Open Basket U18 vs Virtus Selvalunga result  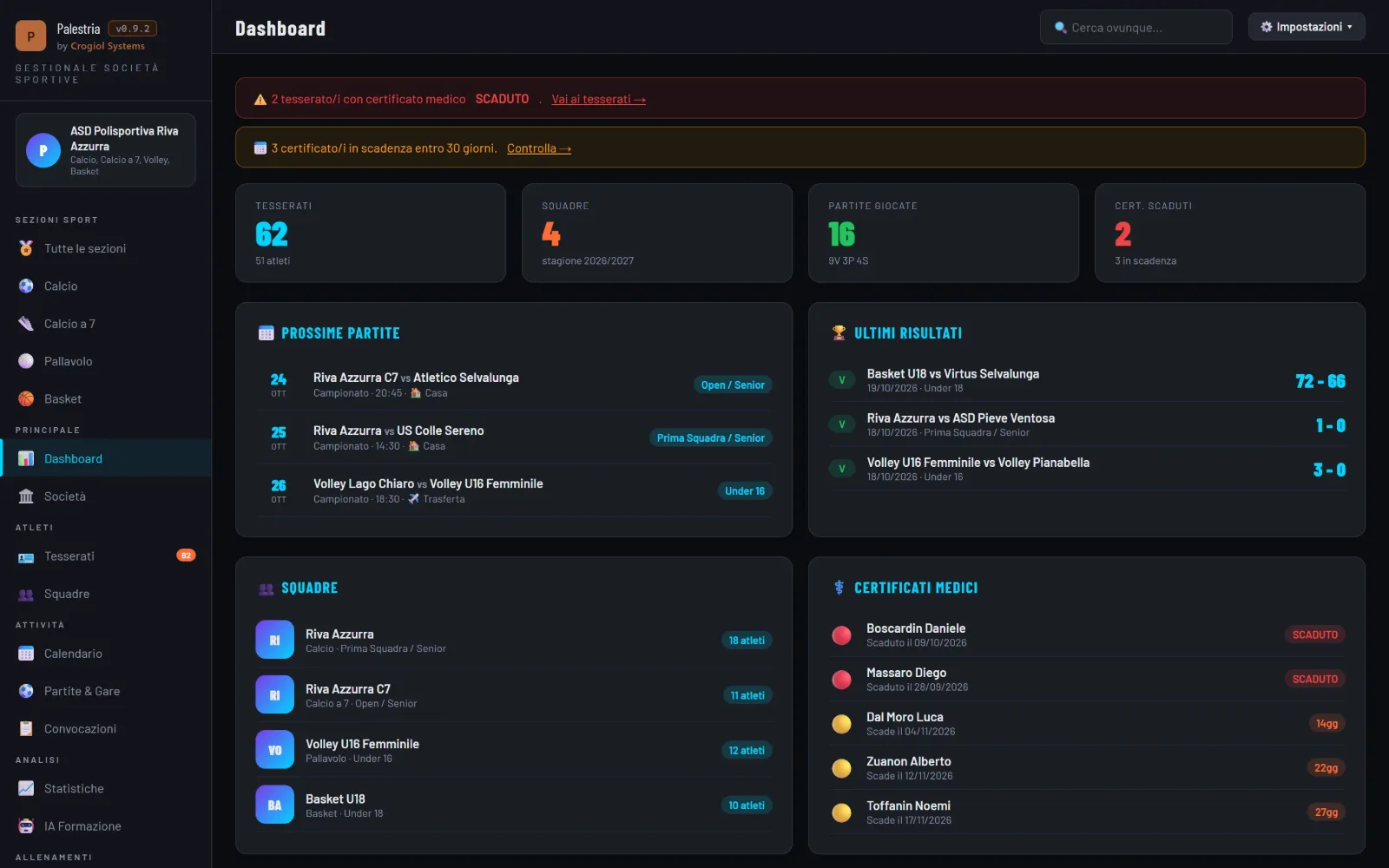point(1087,380)
